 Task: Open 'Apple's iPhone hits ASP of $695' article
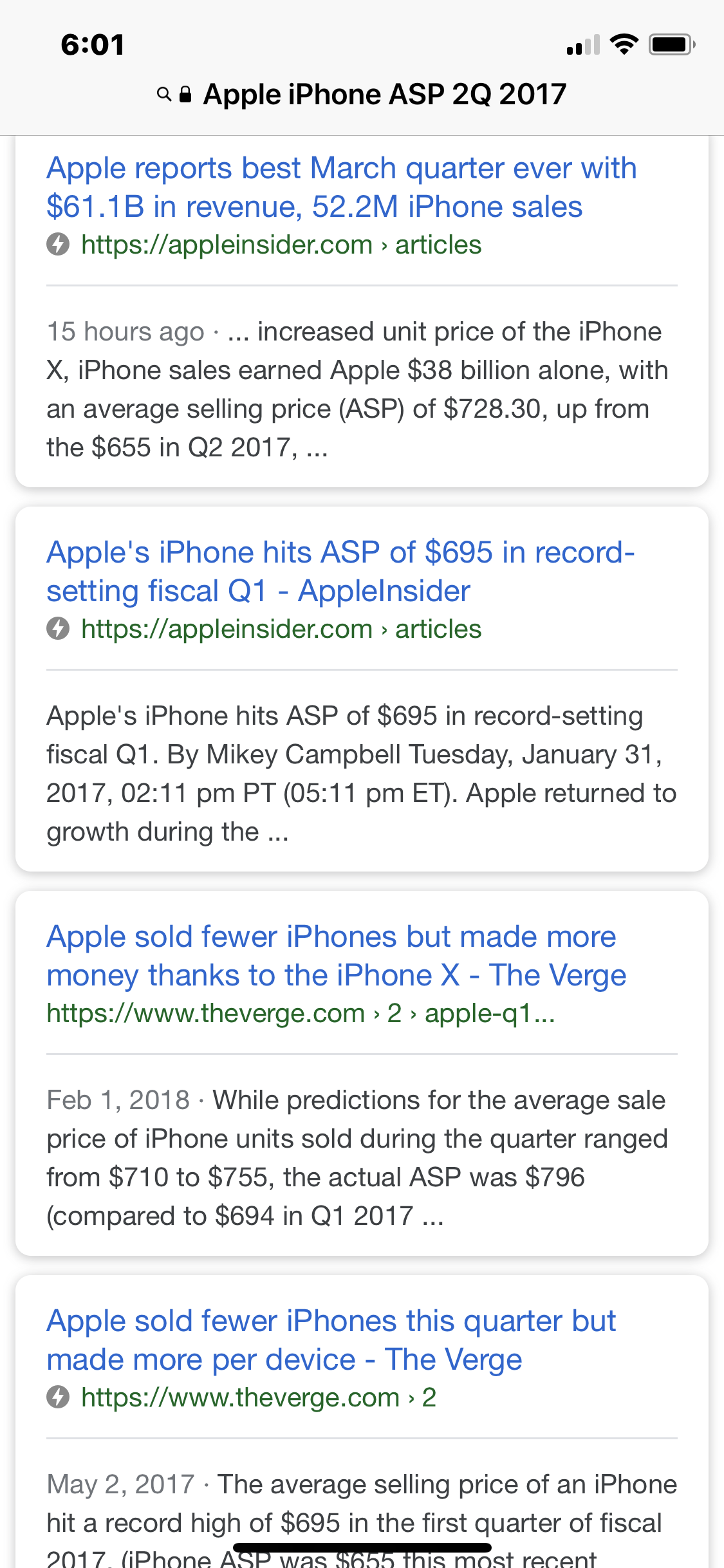pyautogui.click(x=340, y=572)
